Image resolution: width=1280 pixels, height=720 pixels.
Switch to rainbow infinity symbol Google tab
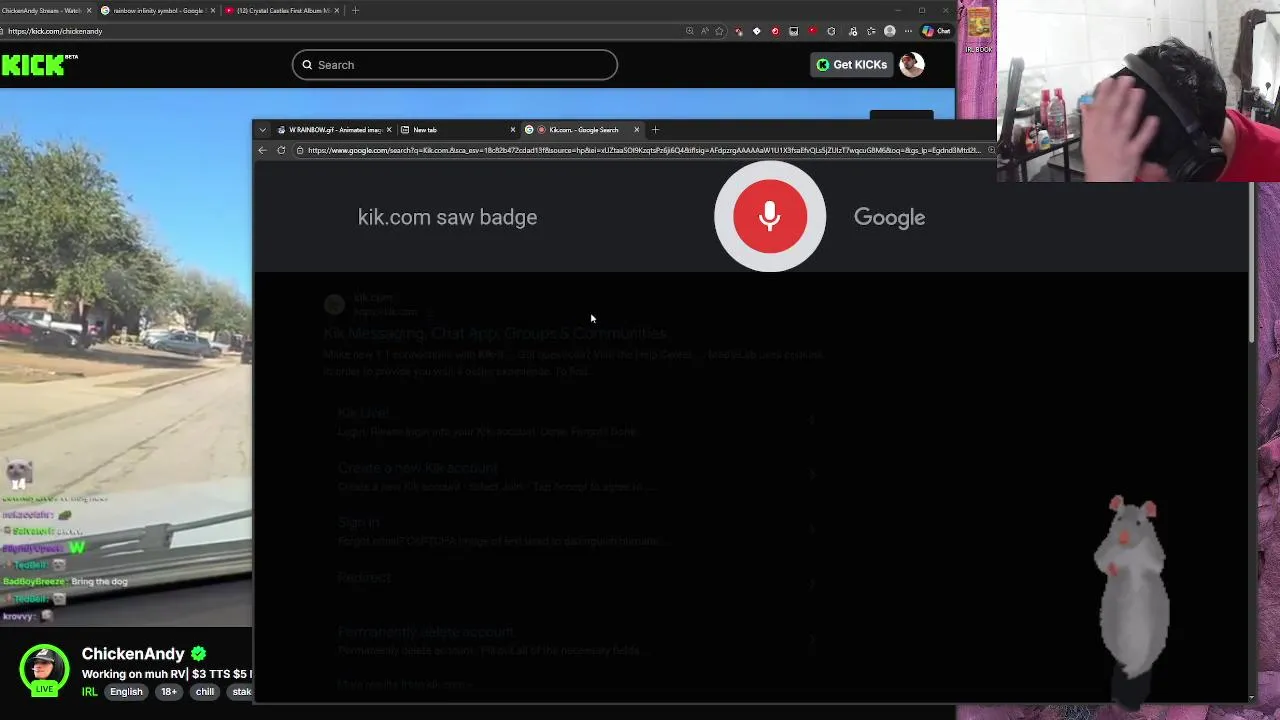[x=158, y=10]
